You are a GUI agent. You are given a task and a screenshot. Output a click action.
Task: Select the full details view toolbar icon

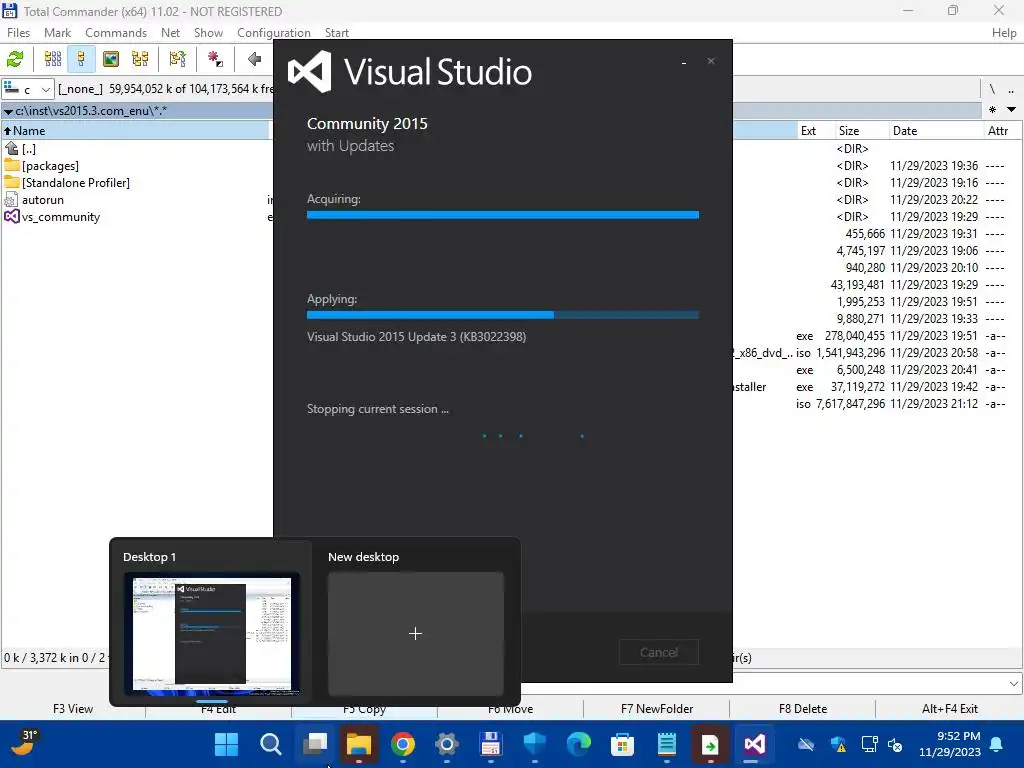coord(82,59)
